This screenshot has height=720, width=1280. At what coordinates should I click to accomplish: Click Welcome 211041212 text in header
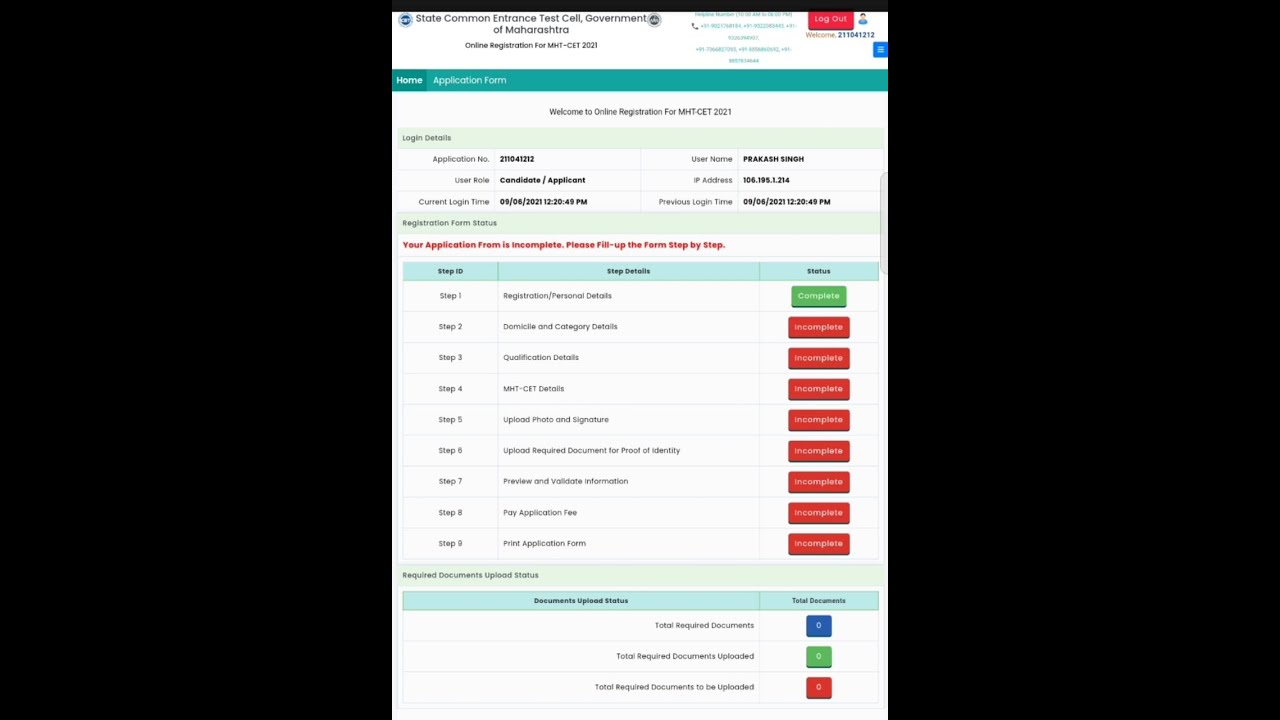point(840,35)
